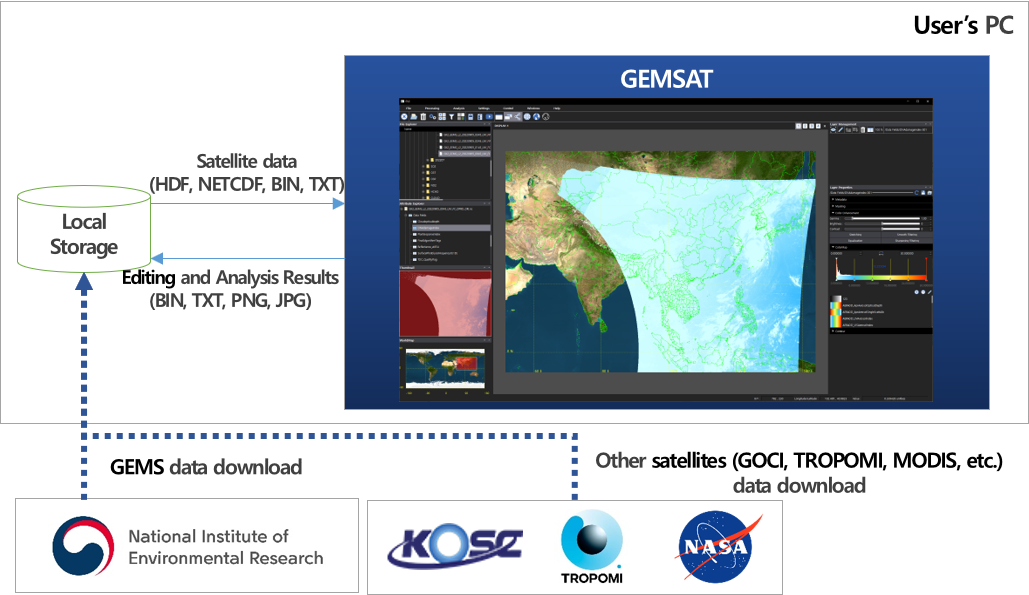This screenshot has width=1029, height=595.
Task: Toggle the layer eye visibility icon
Action: (833, 130)
